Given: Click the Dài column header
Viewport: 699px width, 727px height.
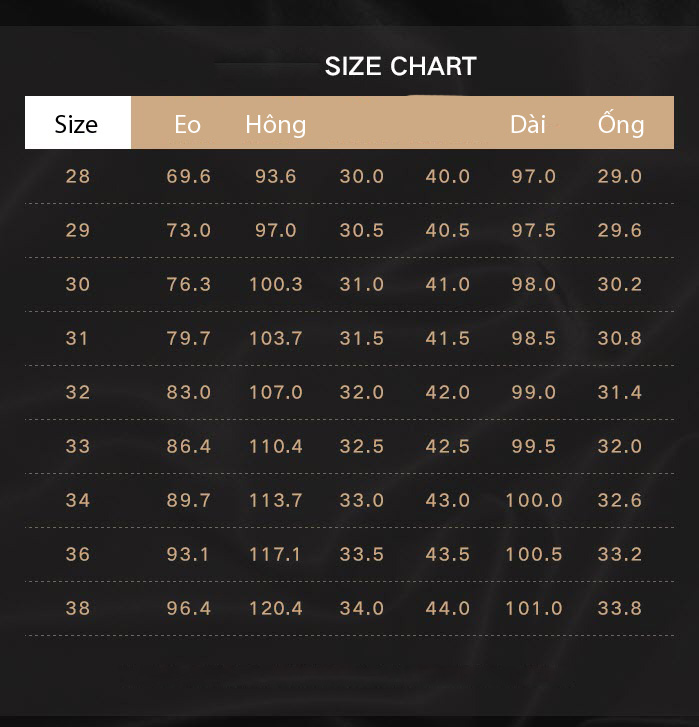Looking at the screenshot, I should coord(527,124).
